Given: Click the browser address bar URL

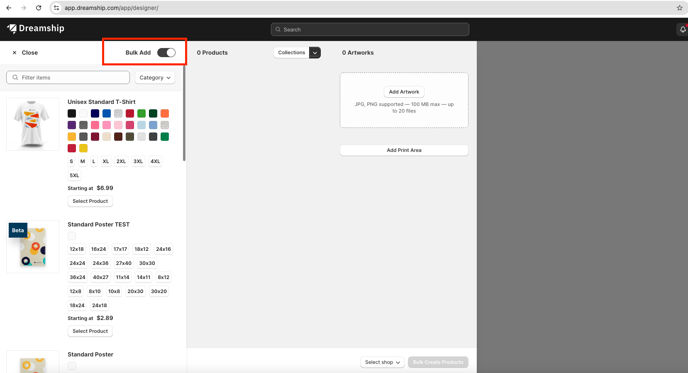Looking at the screenshot, I should pos(111,8).
